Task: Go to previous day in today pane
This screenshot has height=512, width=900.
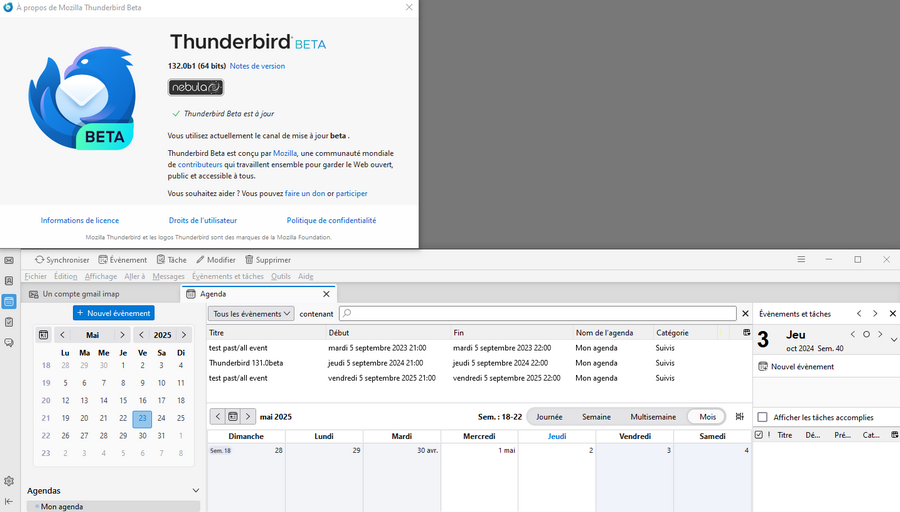Action: [853, 334]
